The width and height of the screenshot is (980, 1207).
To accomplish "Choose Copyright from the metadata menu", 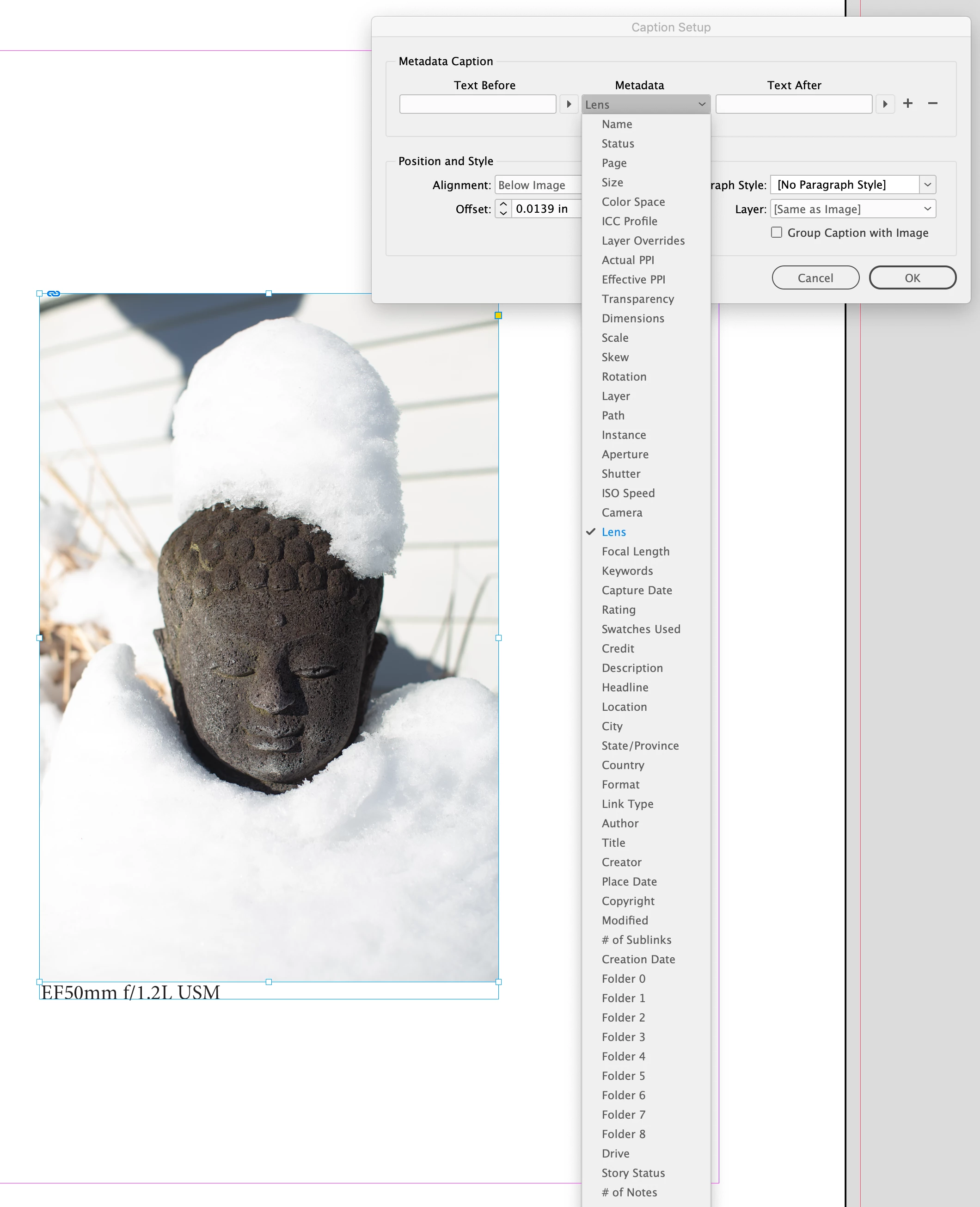I will point(628,901).
